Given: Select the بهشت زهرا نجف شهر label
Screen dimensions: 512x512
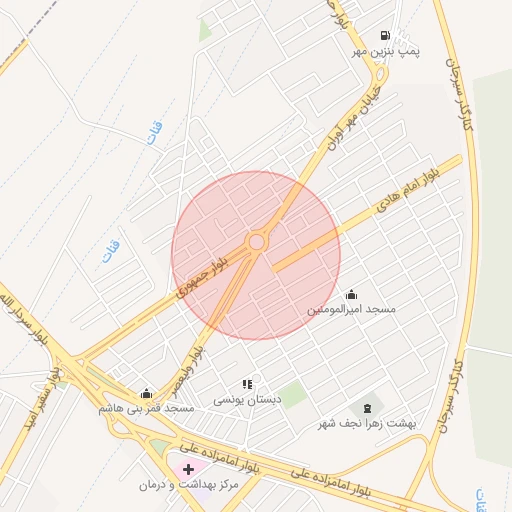Looking at the screenshot, I should coord(367,424).
